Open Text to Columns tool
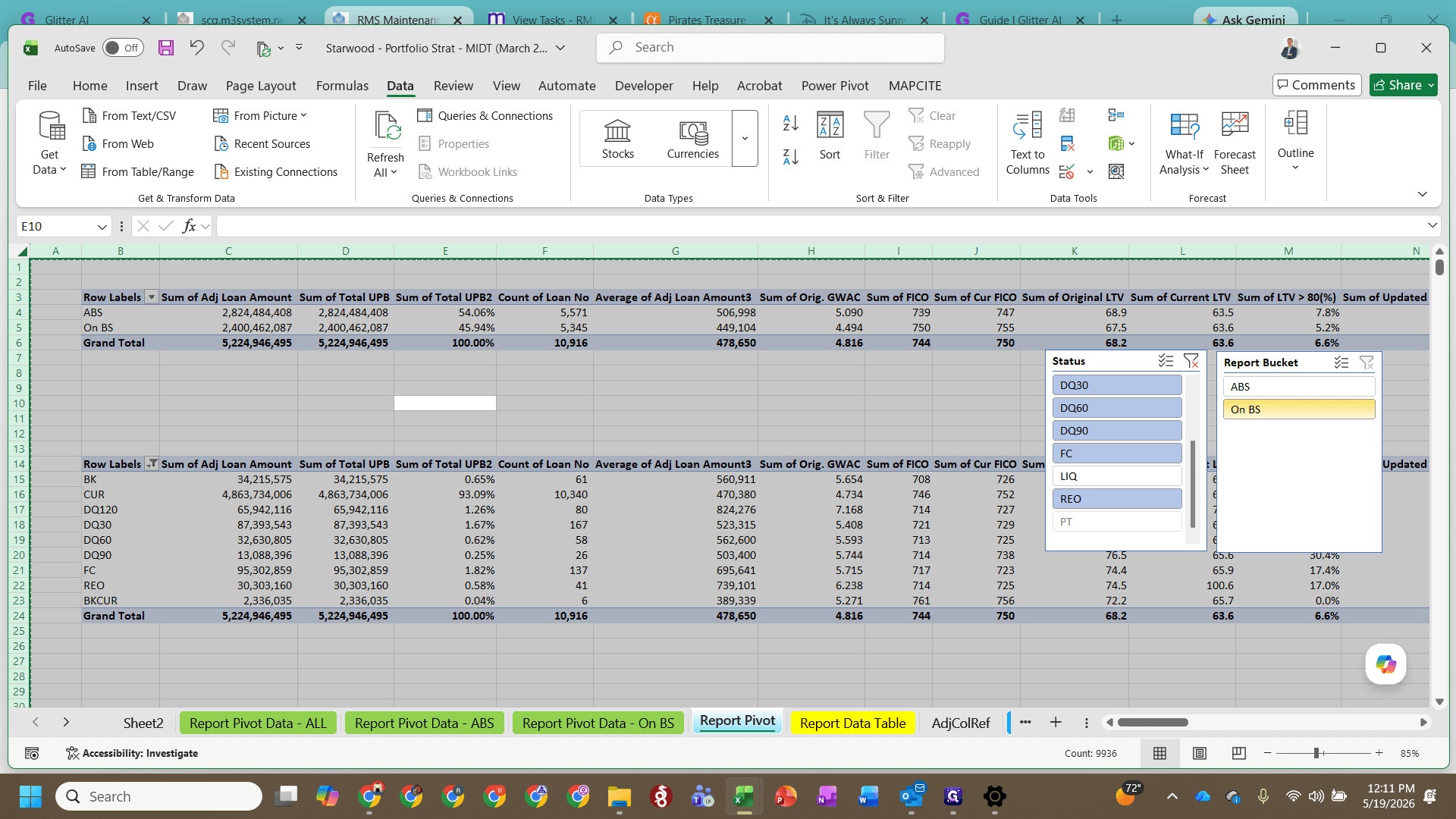Screen dimensions: 1456x819 click(x=1028, y=143)
